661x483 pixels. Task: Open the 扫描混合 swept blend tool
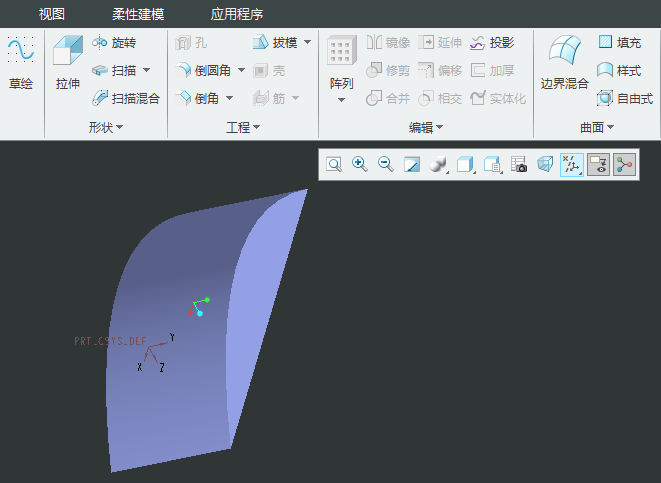126,98
